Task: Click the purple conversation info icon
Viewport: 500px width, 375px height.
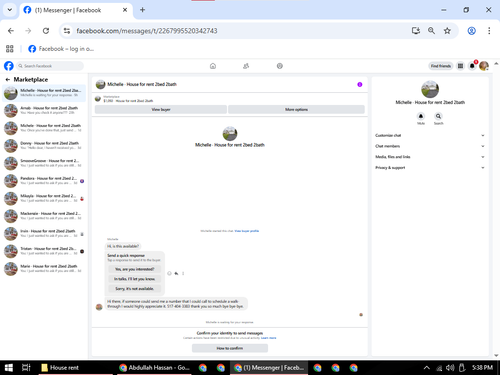Action: point(360,85)
